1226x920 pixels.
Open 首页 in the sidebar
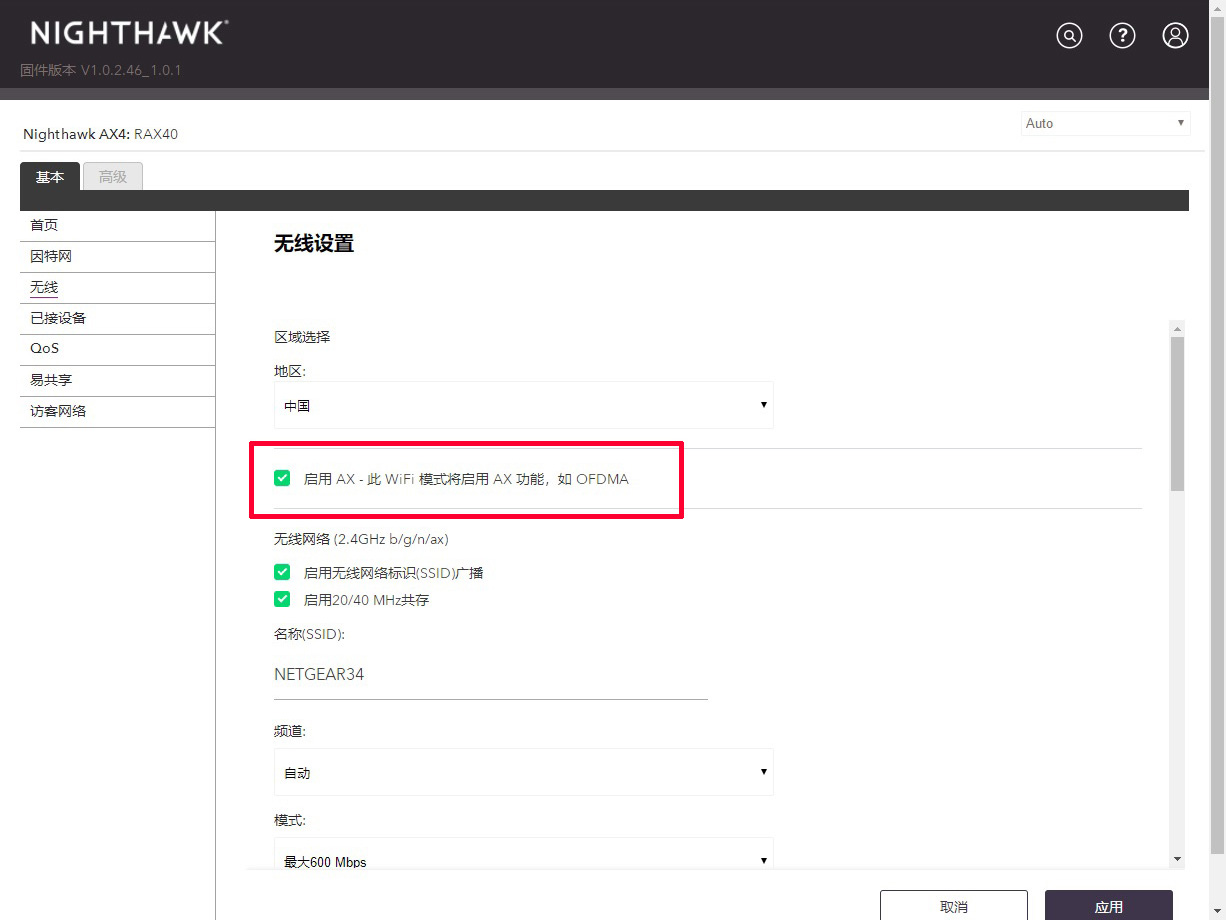[x=117, y=226]
